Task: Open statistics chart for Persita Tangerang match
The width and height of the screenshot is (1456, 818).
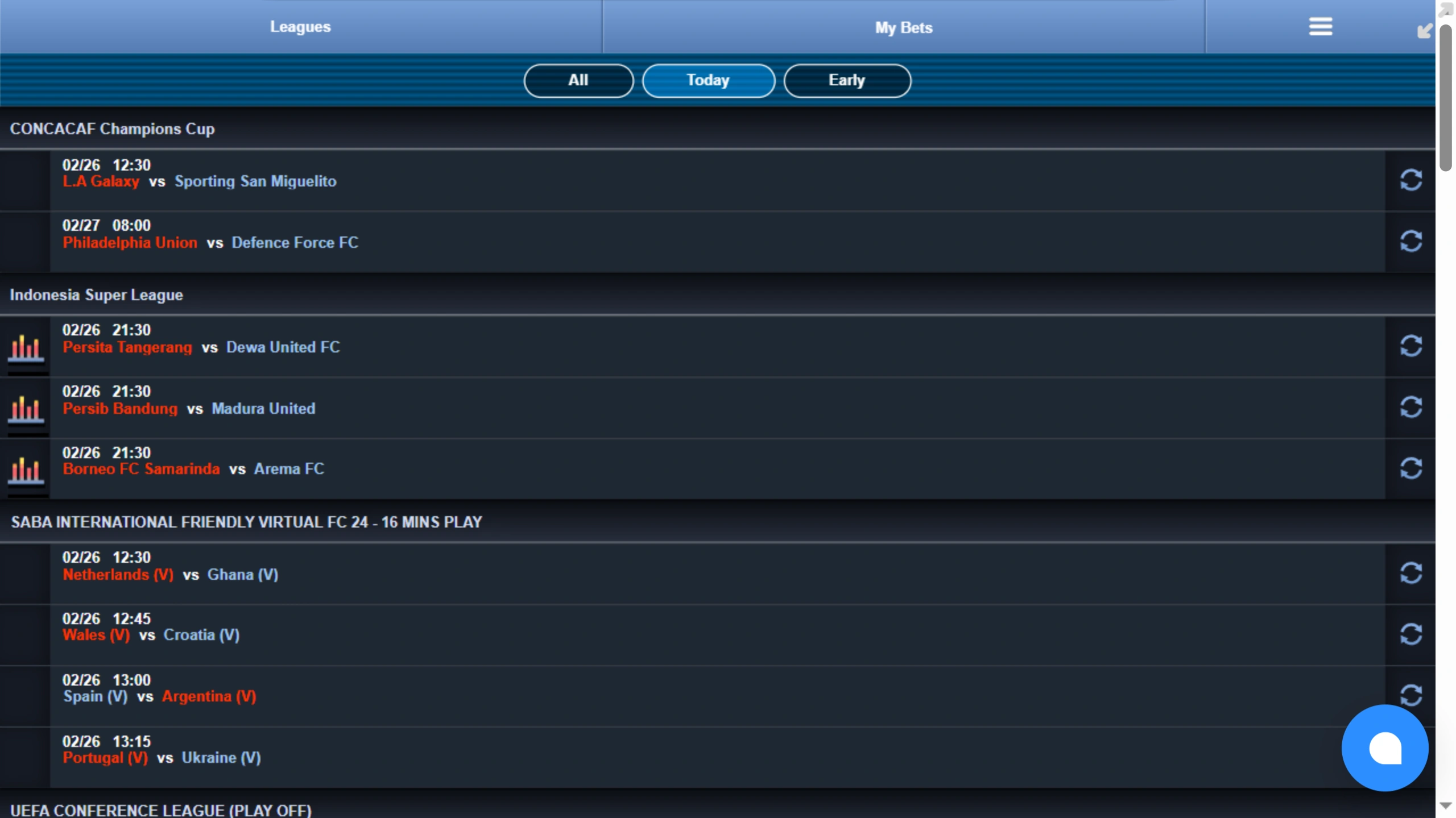Action: click(x=26, y=347)
